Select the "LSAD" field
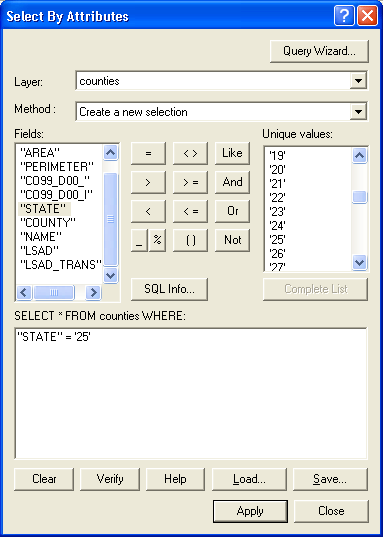 pyautogui.click(x=39, y=251)
